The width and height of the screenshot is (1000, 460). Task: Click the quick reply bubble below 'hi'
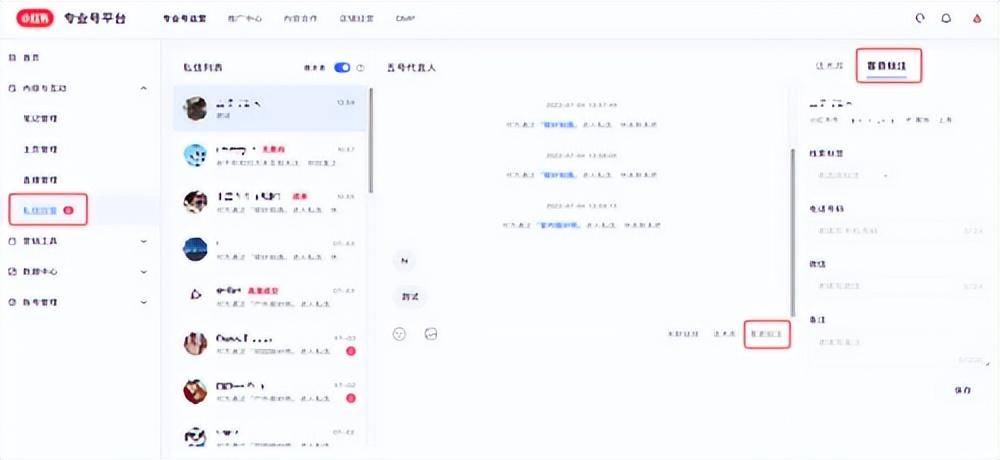point(409,297)
